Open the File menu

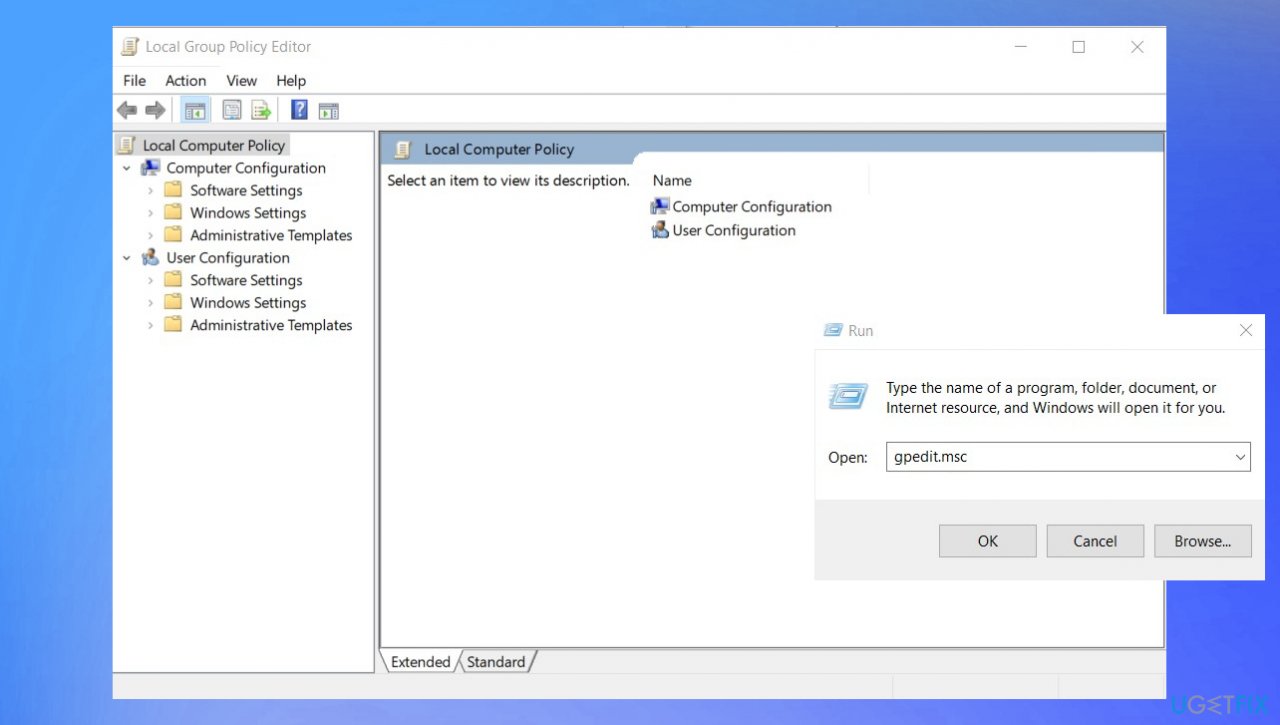[x=134, y=81]
